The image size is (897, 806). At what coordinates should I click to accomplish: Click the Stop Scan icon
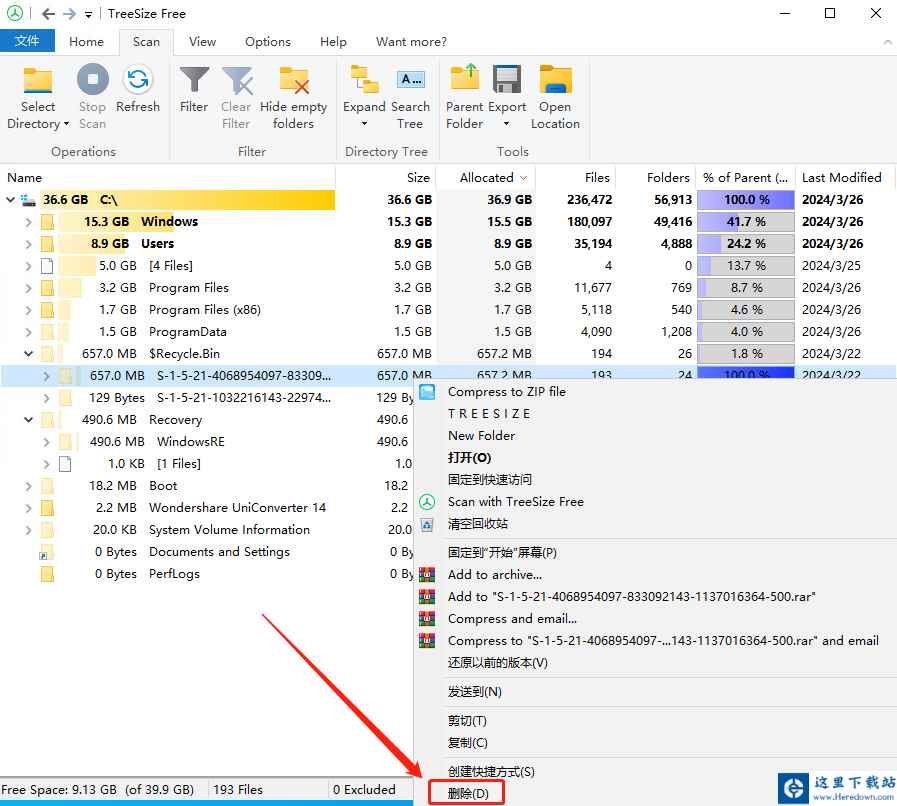[93, 80]
